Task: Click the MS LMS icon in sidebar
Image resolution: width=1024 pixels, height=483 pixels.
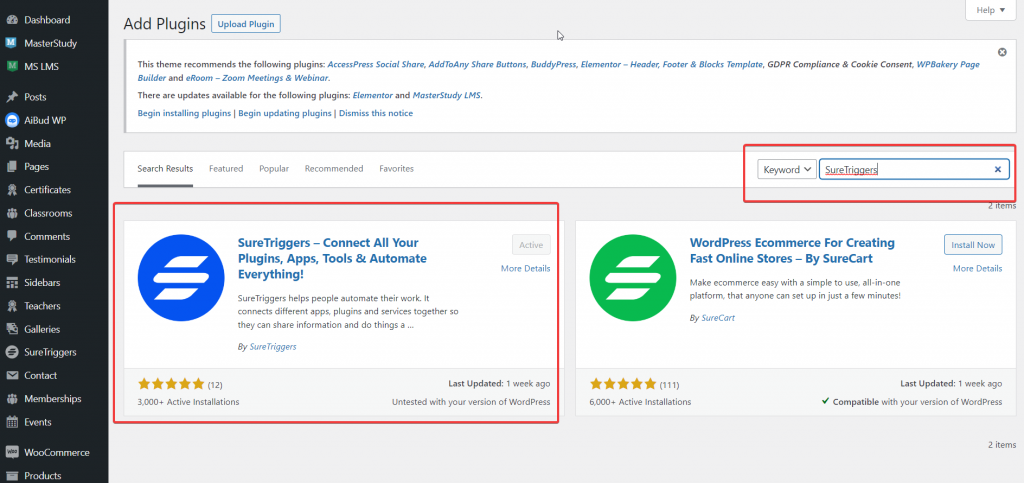Action: (12, 67)
